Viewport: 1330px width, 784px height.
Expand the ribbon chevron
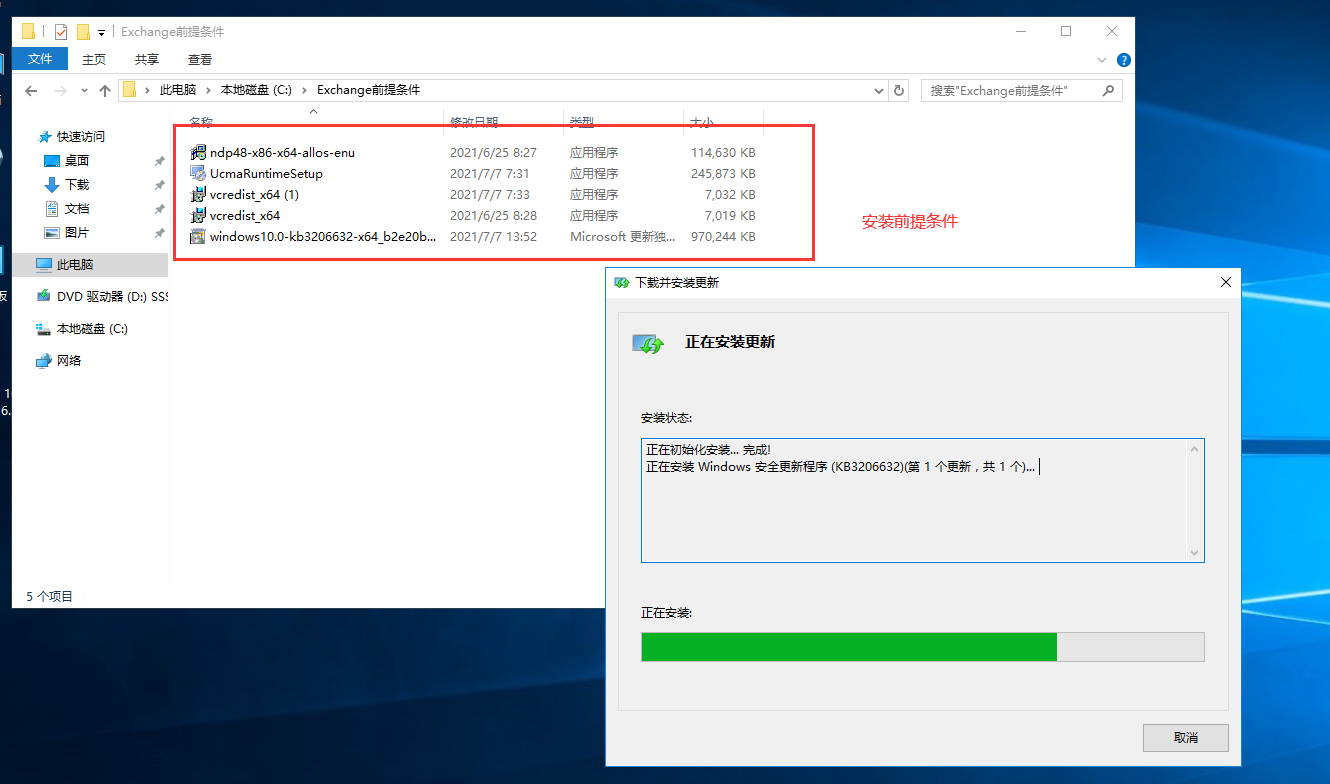(1102, 60)
